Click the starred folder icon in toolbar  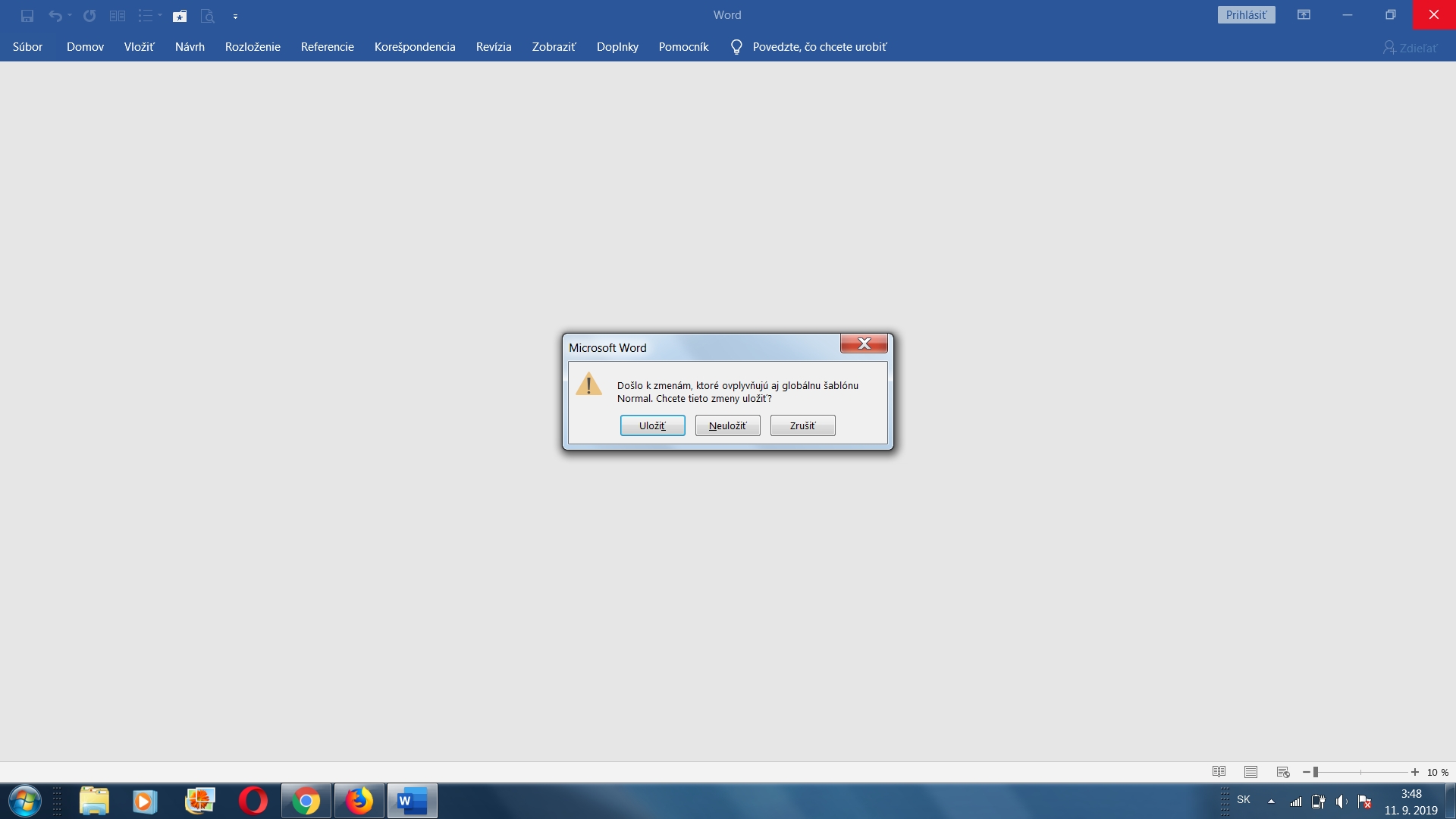coord(180,15)
